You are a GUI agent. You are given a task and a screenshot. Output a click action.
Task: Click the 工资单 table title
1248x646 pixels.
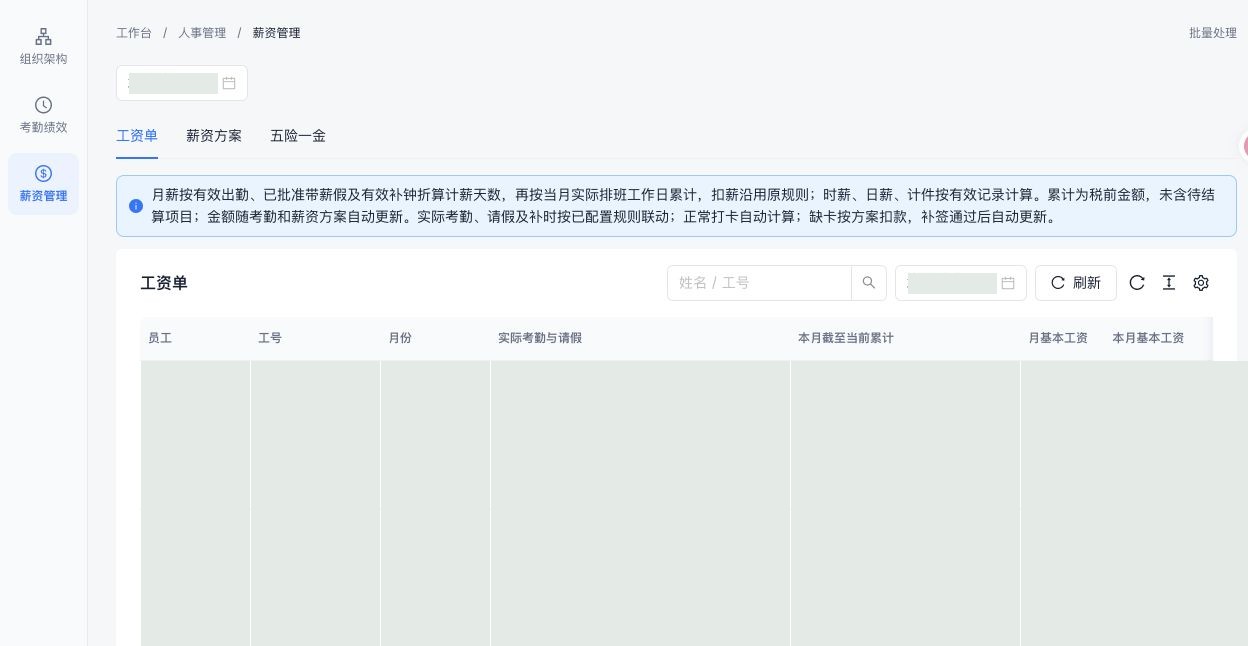[x=164, y=283]
